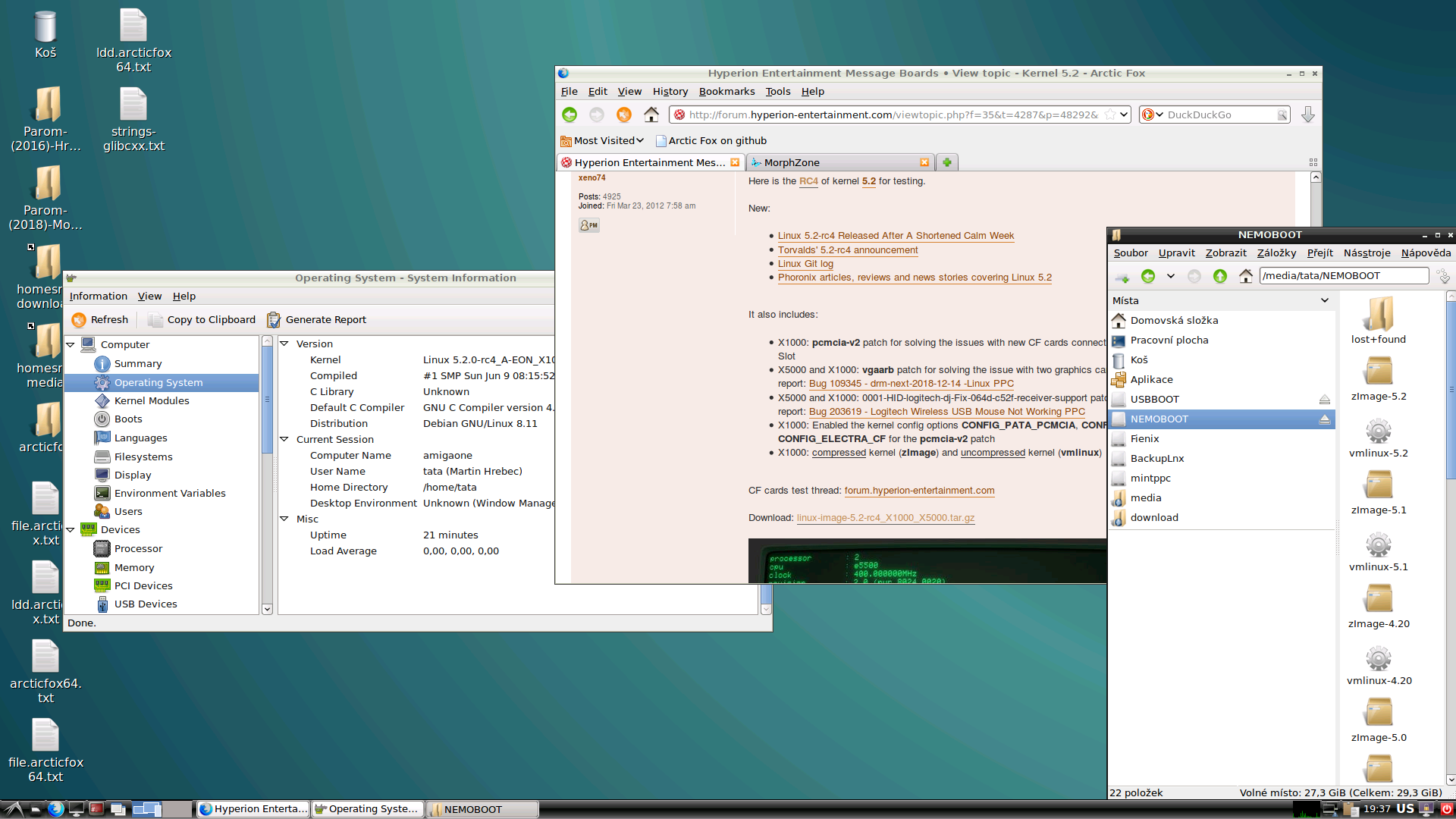Click the file manager location path field

coord(1342,276)
